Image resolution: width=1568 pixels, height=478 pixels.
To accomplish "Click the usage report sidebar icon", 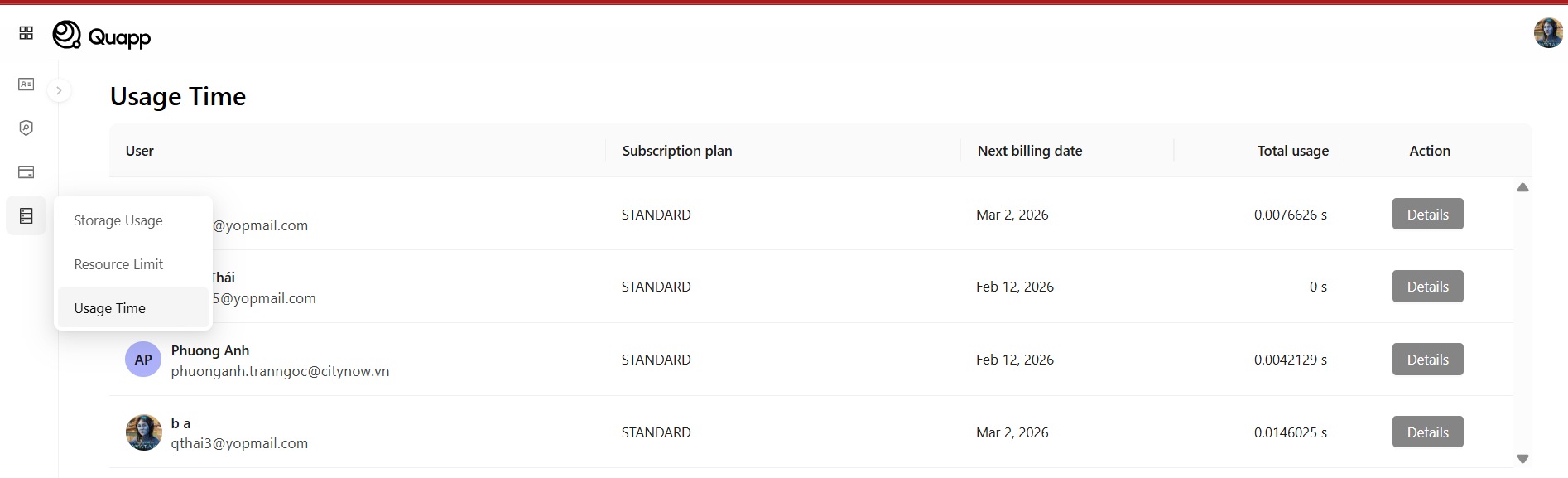I will 26,216.
